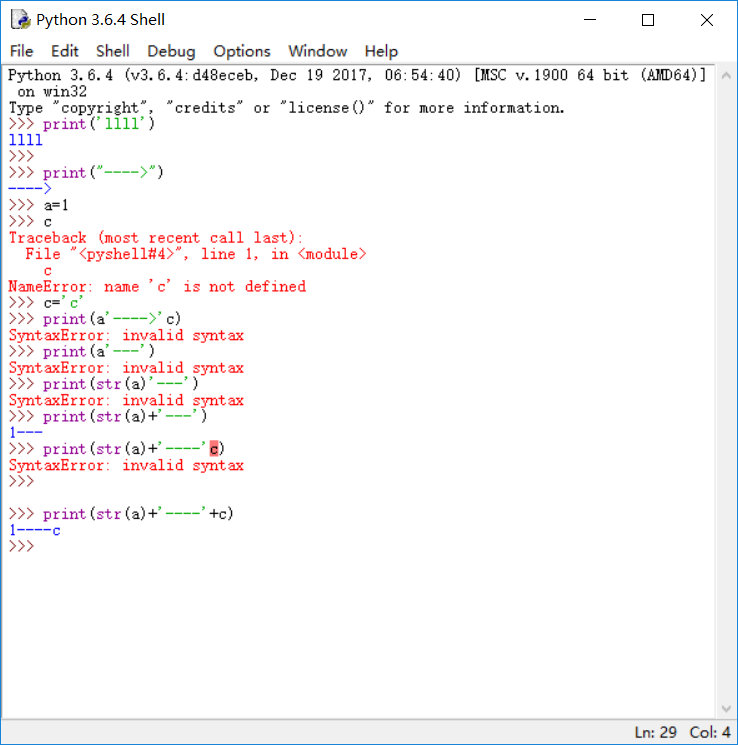
Task: Click the blue output '1---'
Action: tap(26, 432)
